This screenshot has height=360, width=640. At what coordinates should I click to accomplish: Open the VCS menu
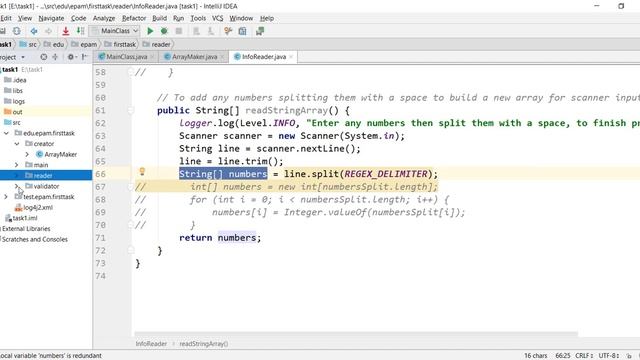pyautogui.click(x=218, y=18)
